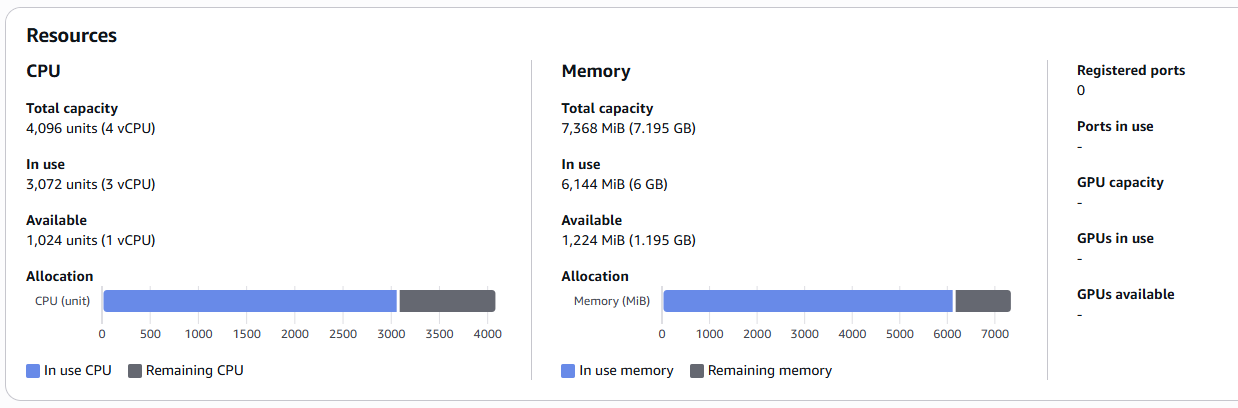Click the blue in-use segment of Memory bar
Screen dimensions: 1238x408
click(x=808, y=301)
